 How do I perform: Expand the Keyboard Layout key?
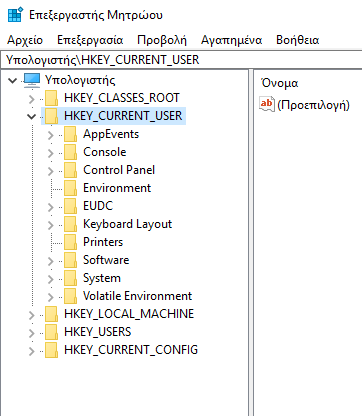[x=51, y=225]
